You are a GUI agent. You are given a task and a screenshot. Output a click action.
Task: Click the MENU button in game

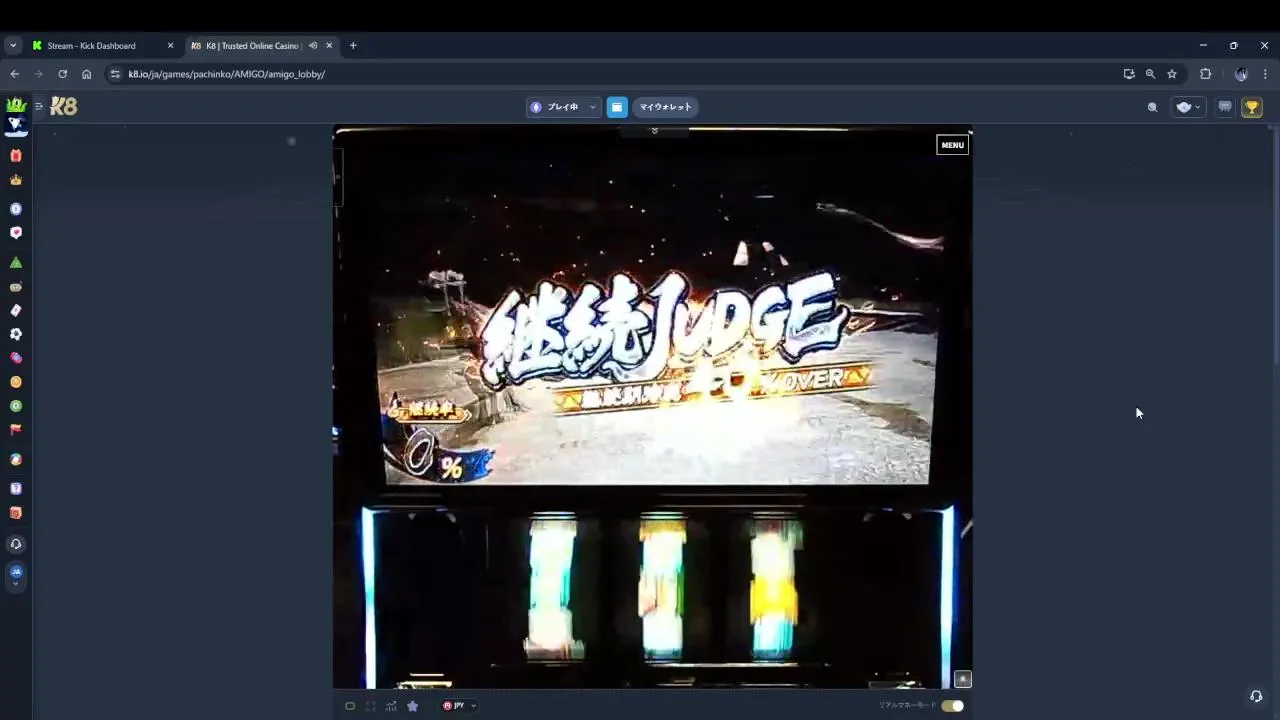952,145
